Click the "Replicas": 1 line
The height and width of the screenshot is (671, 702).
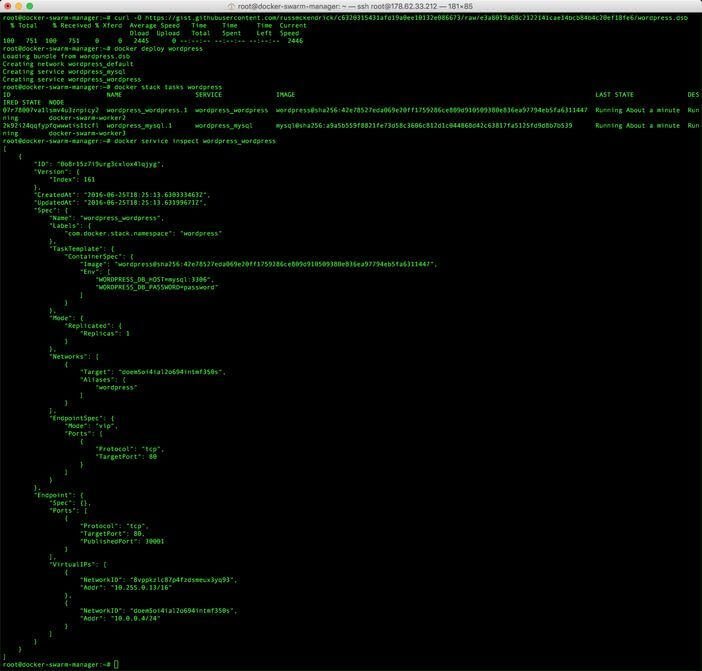[x=98, y=333]
